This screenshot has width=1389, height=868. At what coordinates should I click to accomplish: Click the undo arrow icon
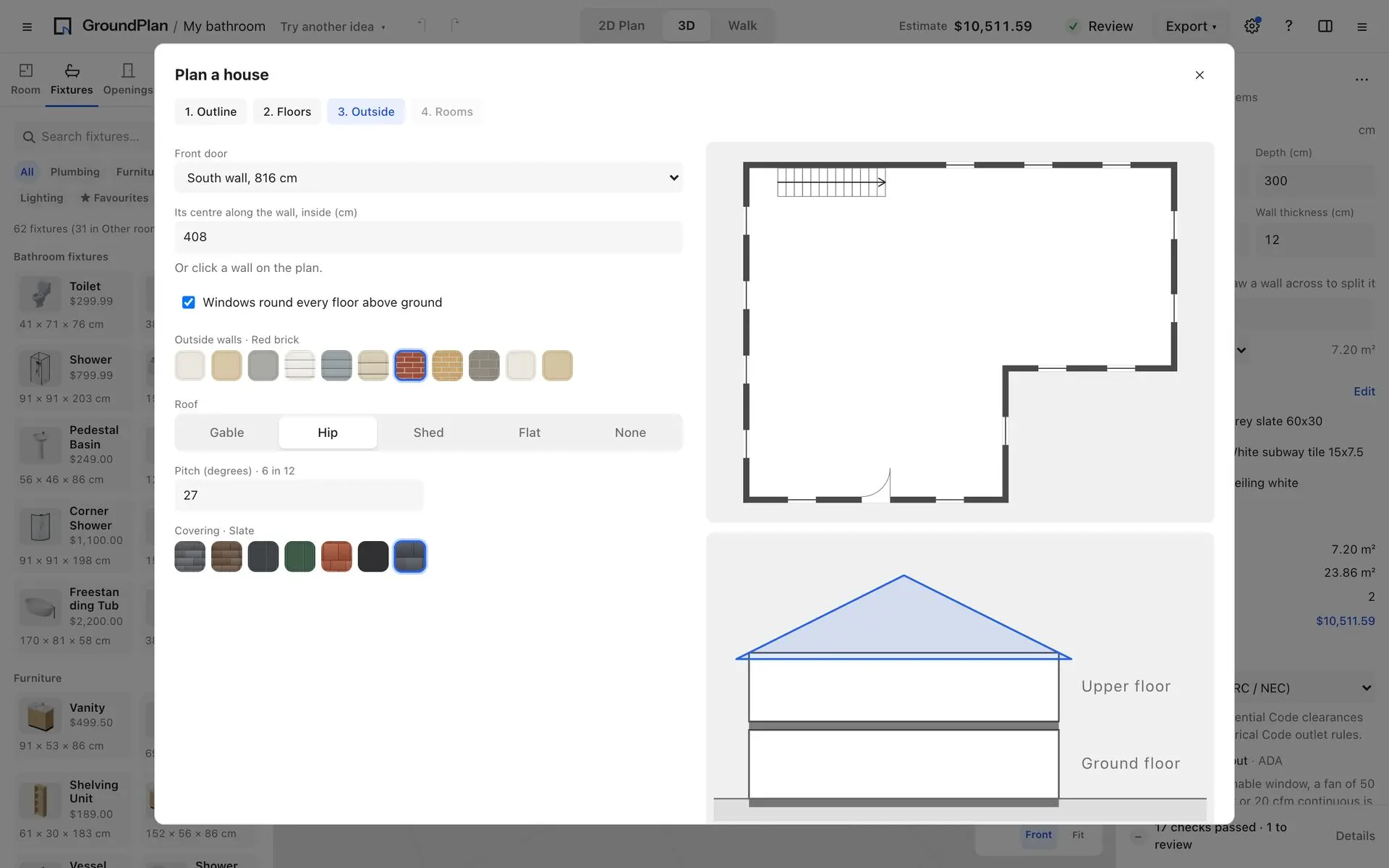(421, 25)
